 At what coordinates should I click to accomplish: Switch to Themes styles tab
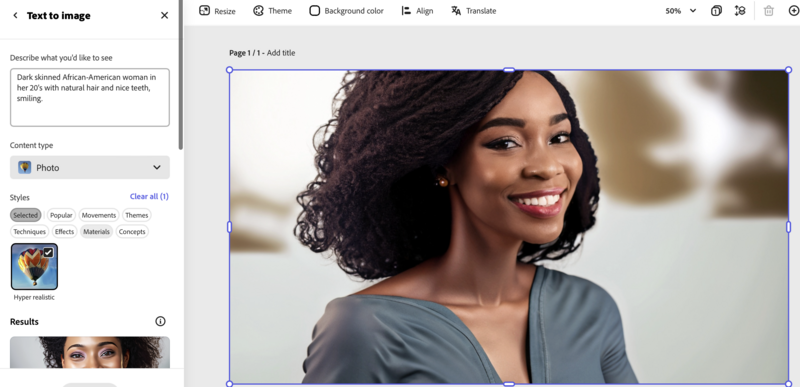pyautogui.click(x=137, y=215)
